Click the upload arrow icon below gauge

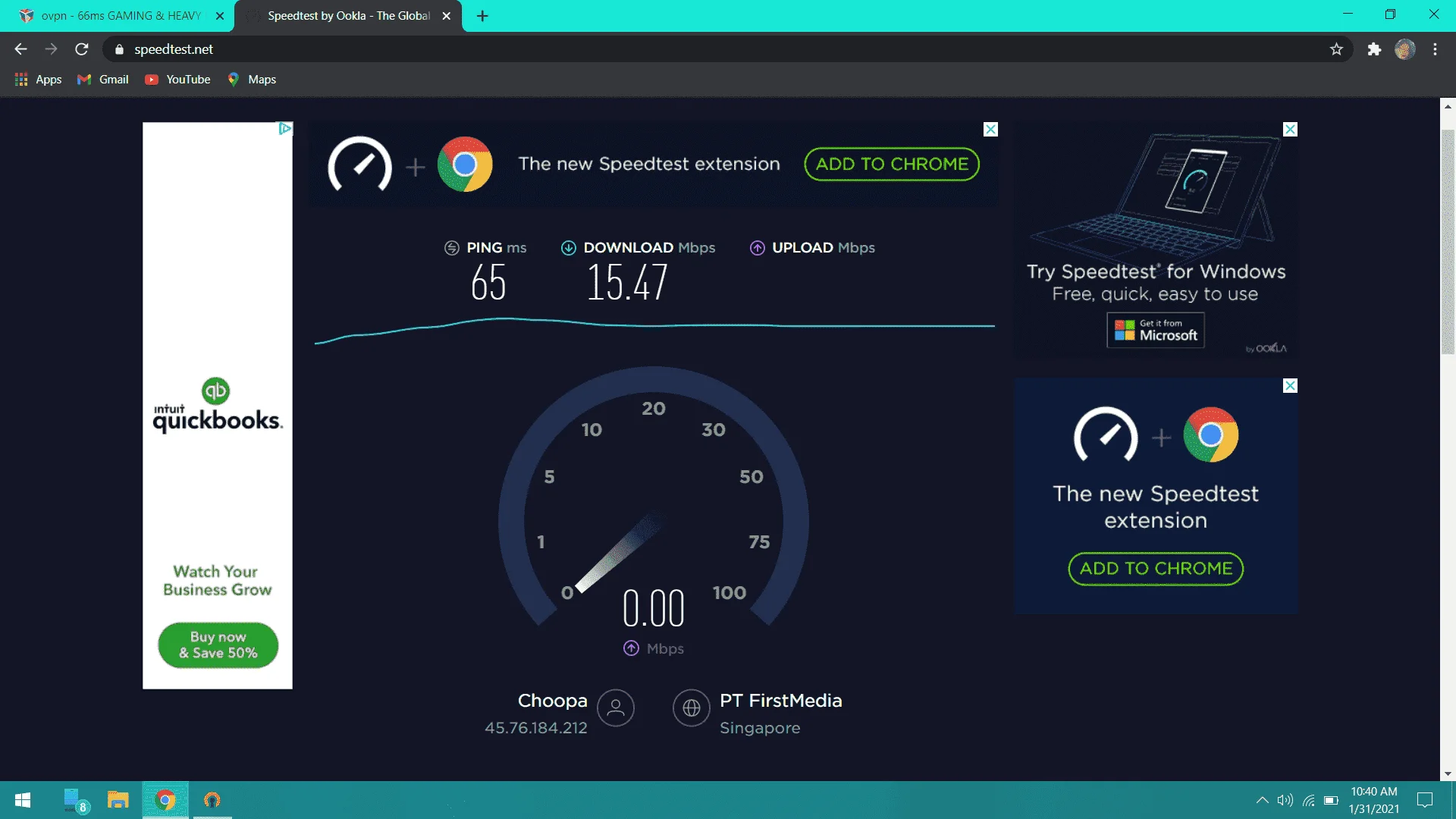click(x=631, y=648)
